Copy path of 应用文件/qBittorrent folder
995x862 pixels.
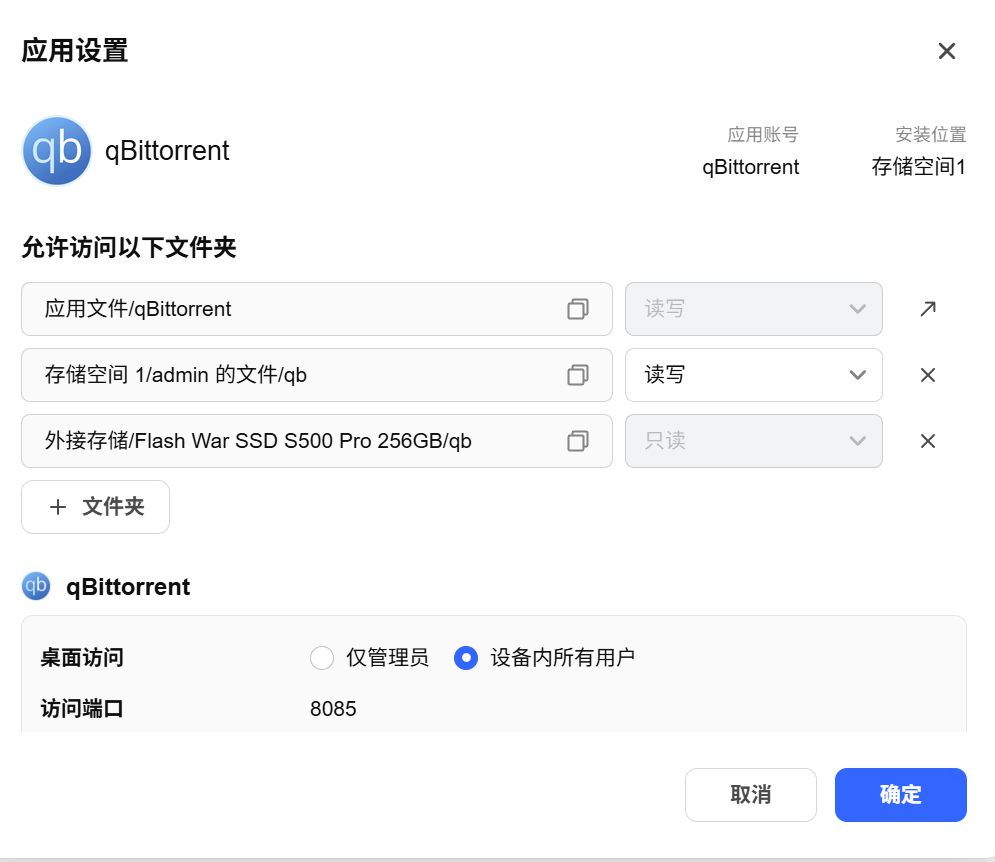(577, 309)
